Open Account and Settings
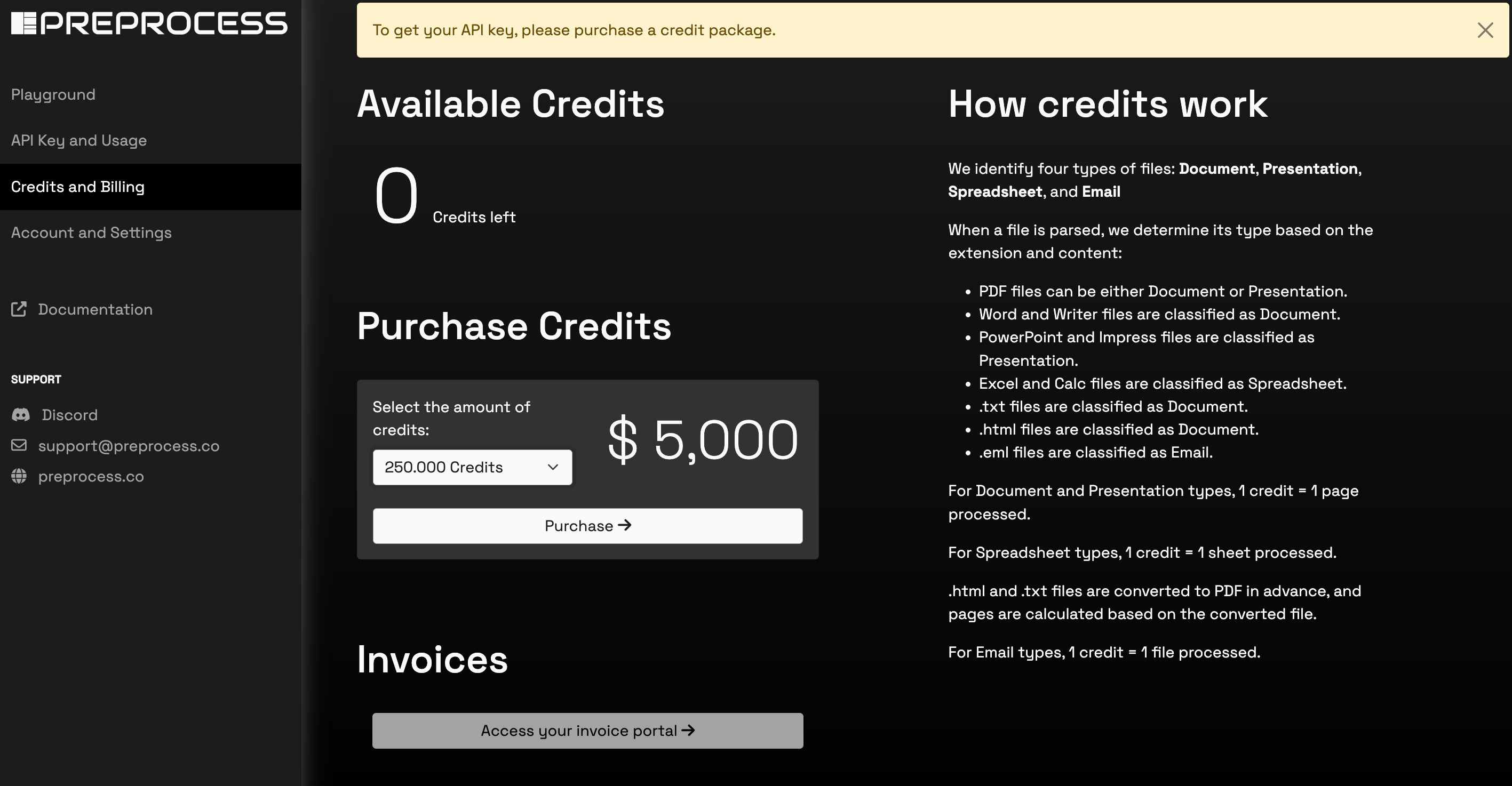Image resolution: width=1512 pixels, height=786 pixels. click(x=91, y=232)
